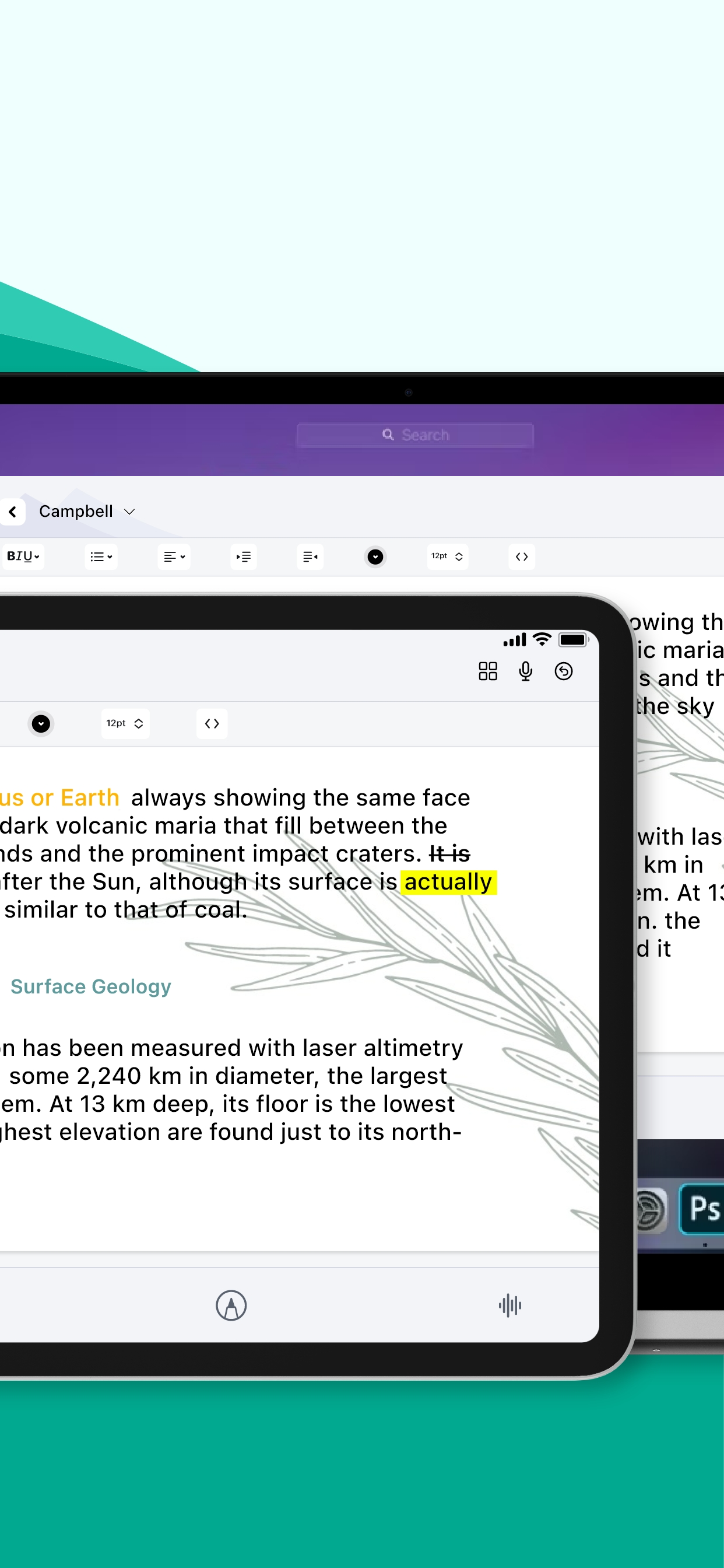Screen dimensions: 724x1568
Task: Open the color picker in tablet toolbar
Action: 41,724
